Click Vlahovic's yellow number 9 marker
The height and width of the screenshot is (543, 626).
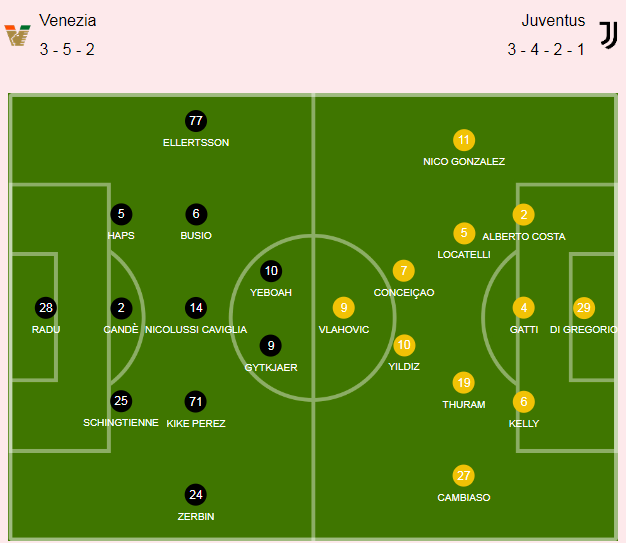pos(344,307)
